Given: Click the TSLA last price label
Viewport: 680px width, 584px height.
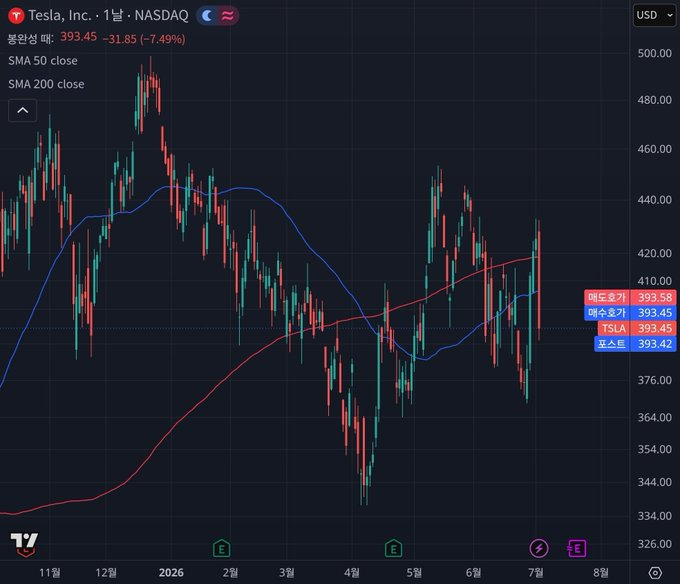Looking at the screenshot, I should [637, 328].
